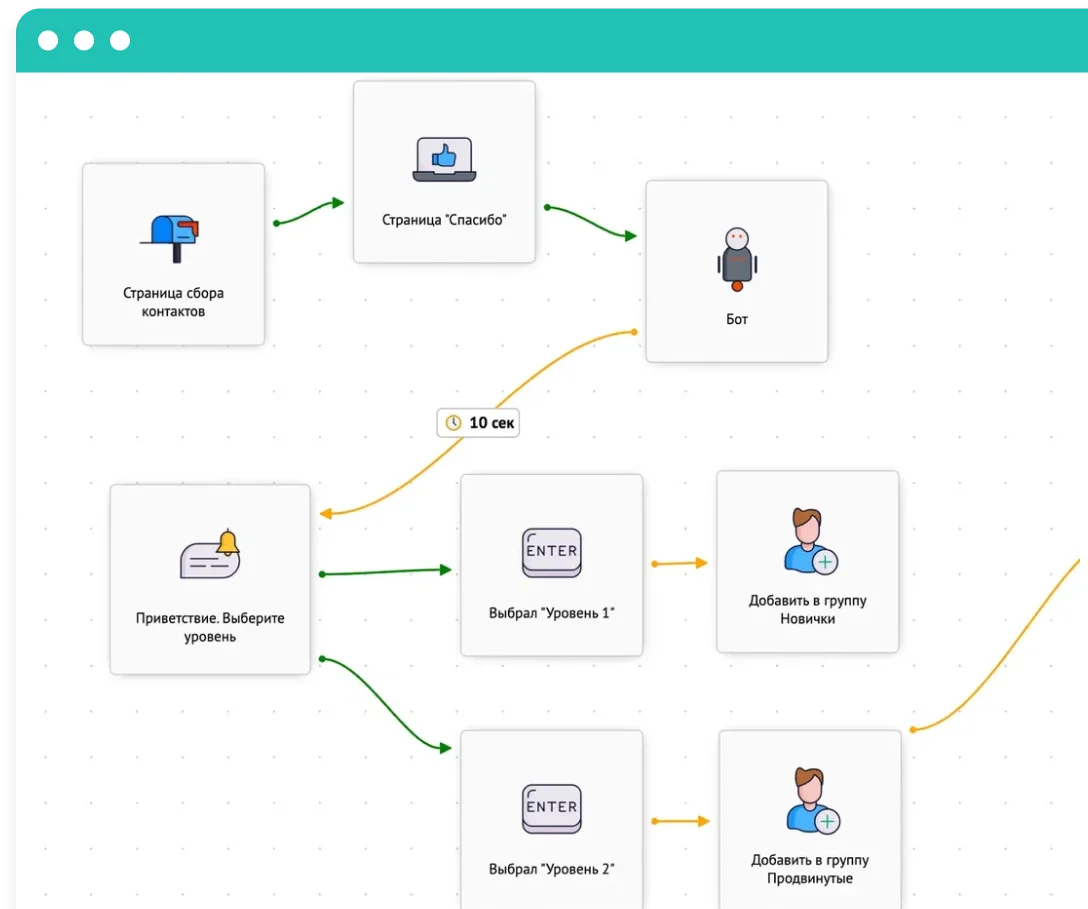Click the Страница "Спасибо" label
The height and width of the screenshot is (909, 1088).
click(x=444, y=220)
